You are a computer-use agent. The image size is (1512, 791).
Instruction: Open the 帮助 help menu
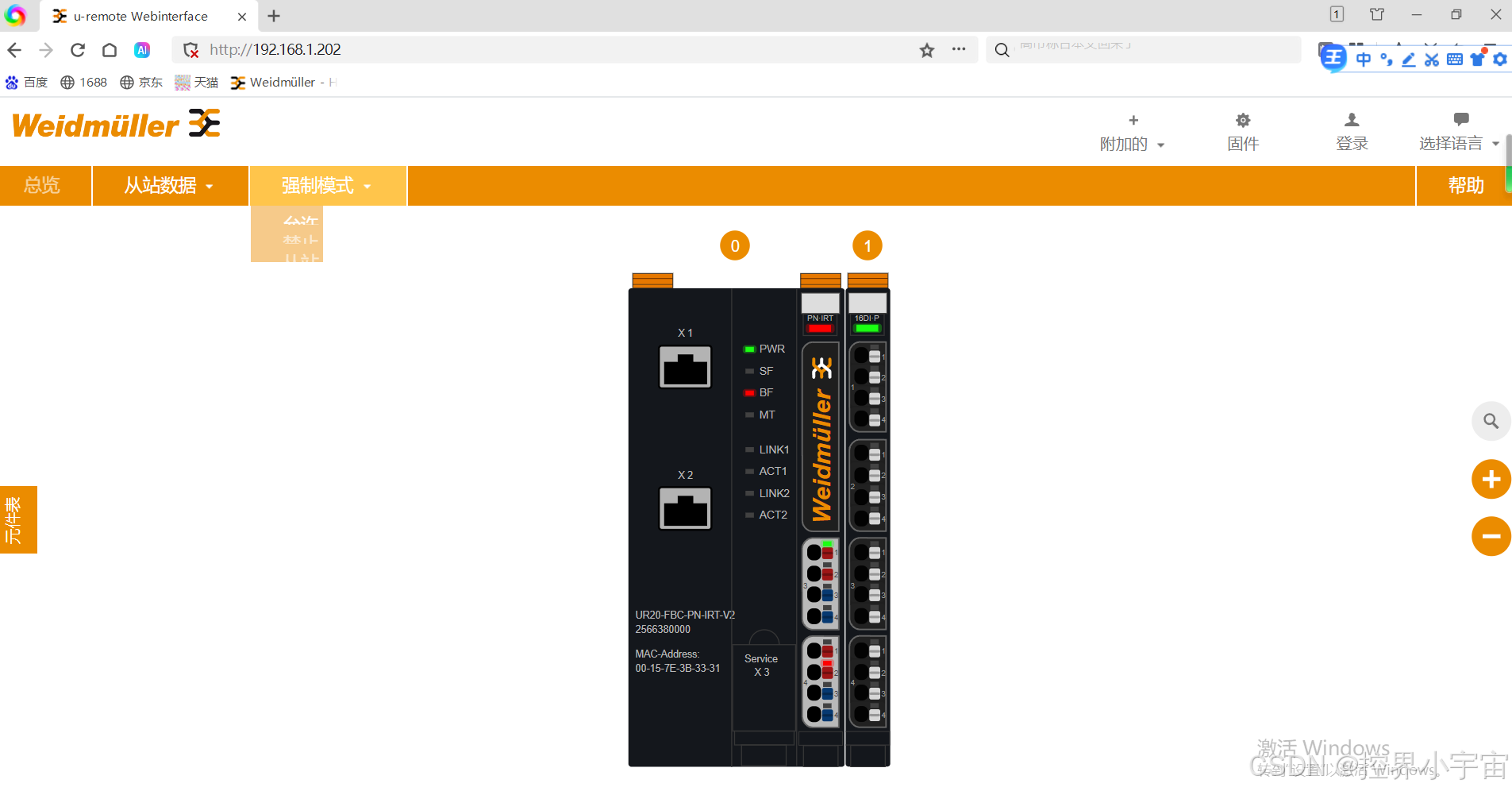[x=1465, y=186]
